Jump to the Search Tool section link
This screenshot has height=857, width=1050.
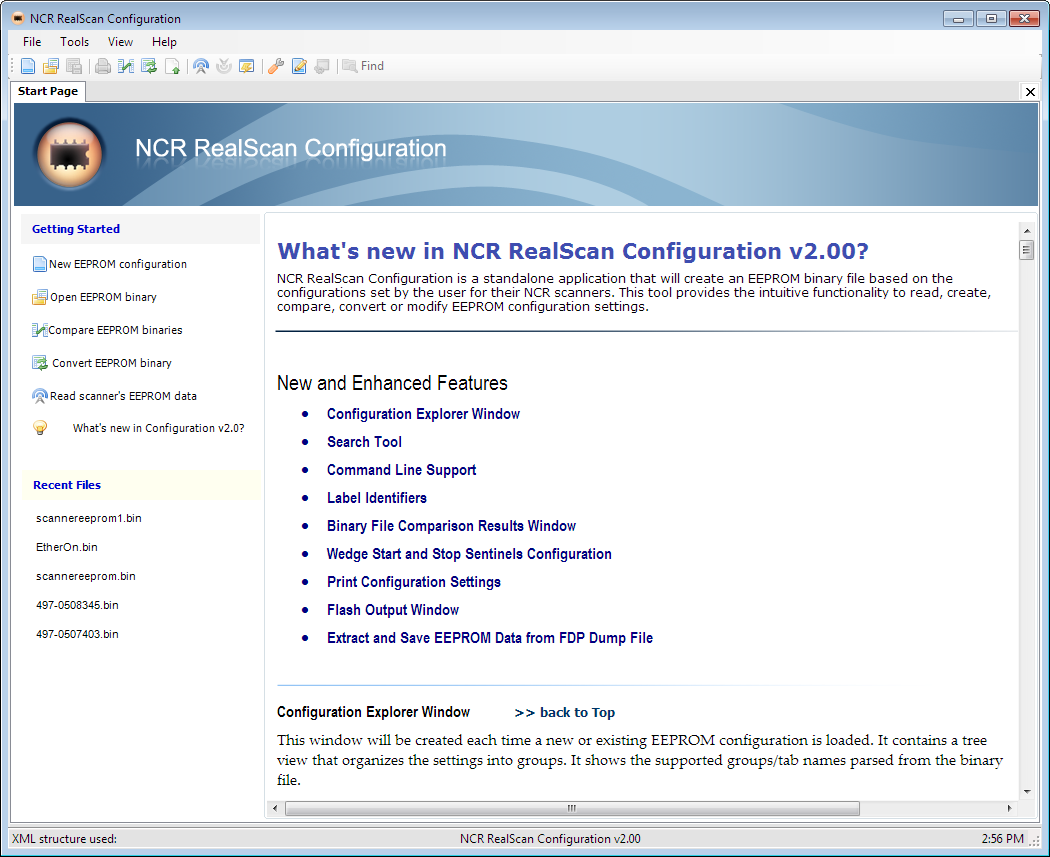[364, 442]
